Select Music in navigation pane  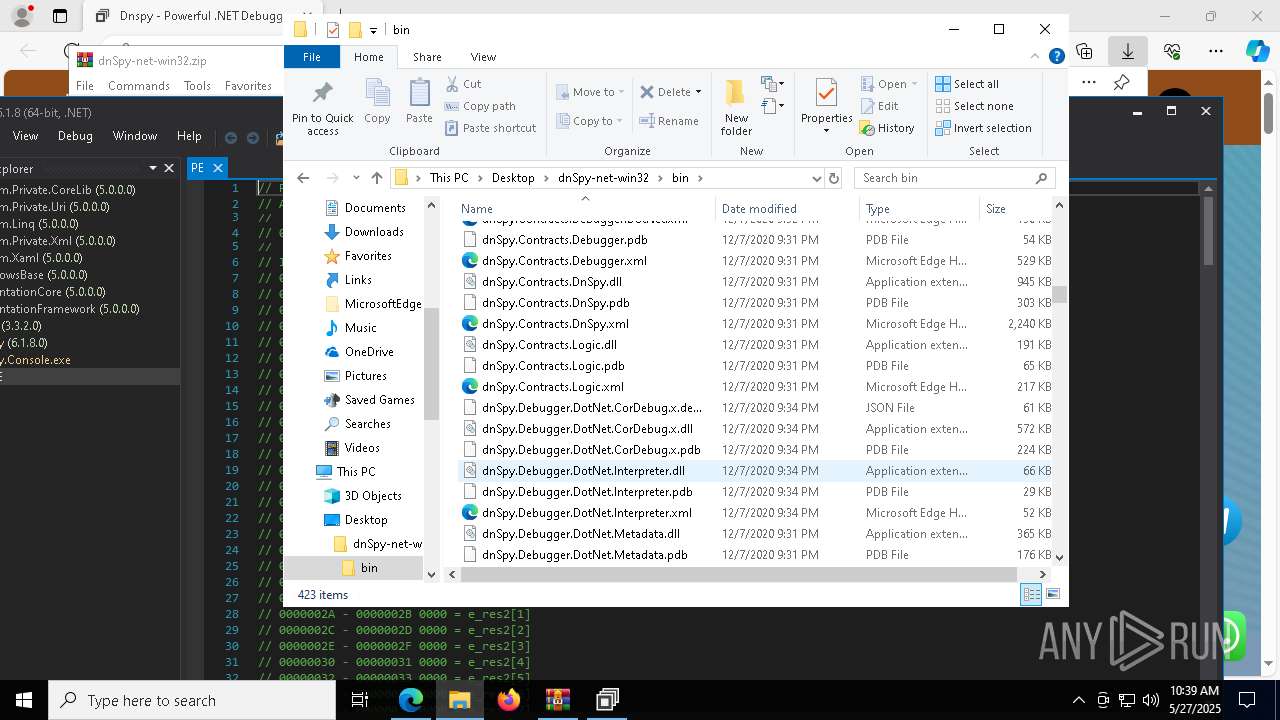[x=360, y=328]
